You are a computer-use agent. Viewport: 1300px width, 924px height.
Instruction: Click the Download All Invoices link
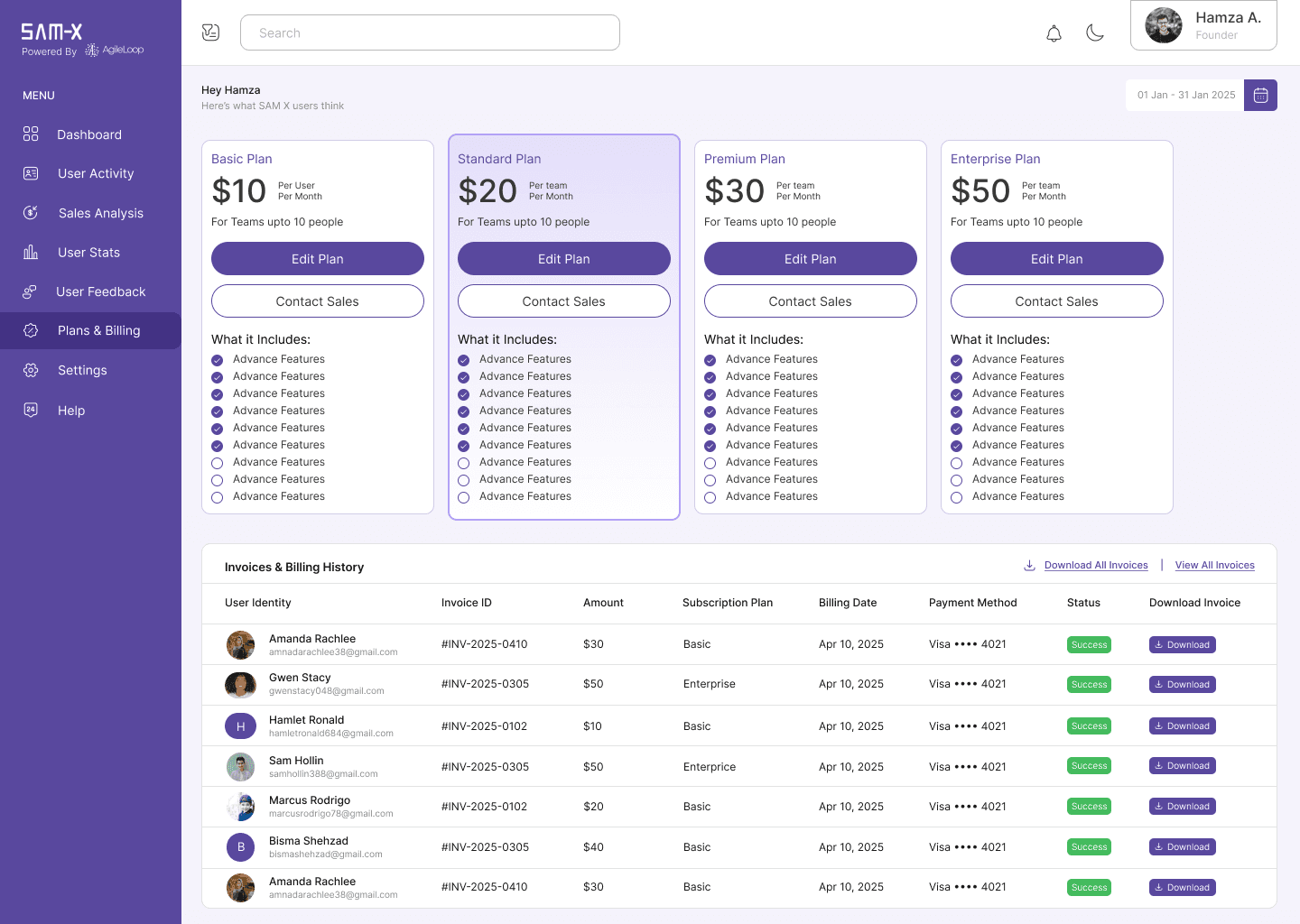click(x=1096, y=565)
